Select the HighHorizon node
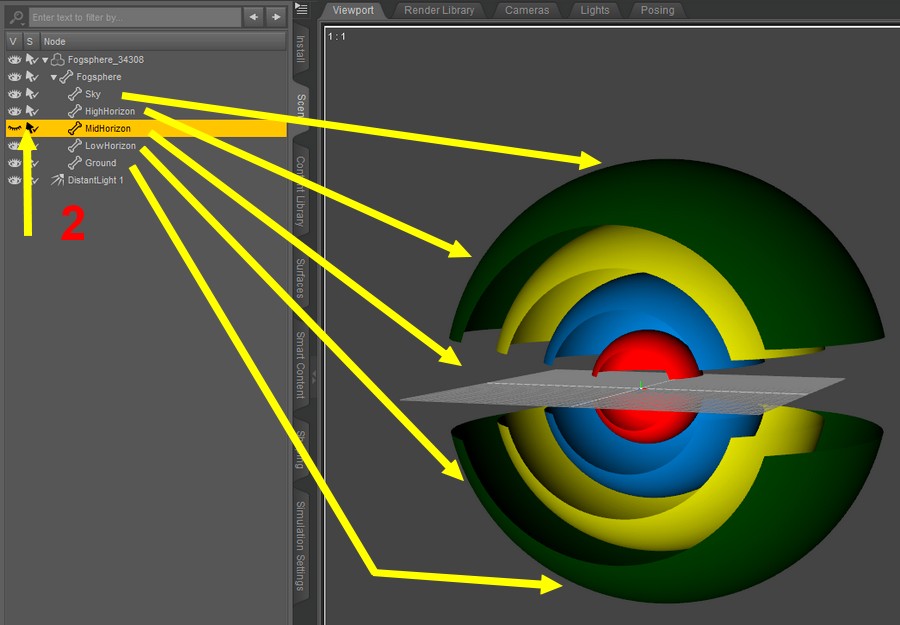The image size is (900, 625). tap(110, 111)
